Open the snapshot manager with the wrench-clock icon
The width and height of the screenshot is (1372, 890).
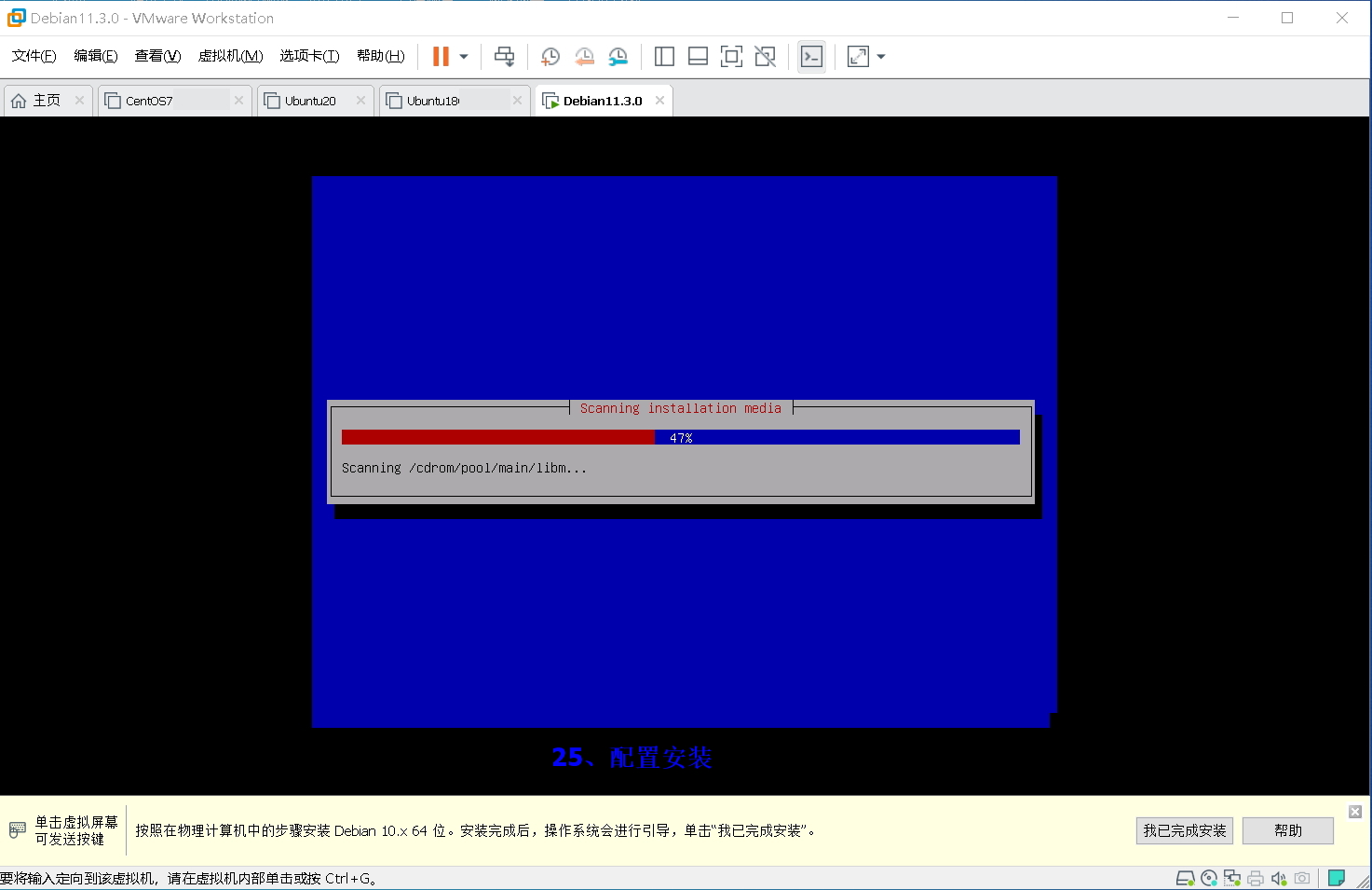(x=618, y=57)
